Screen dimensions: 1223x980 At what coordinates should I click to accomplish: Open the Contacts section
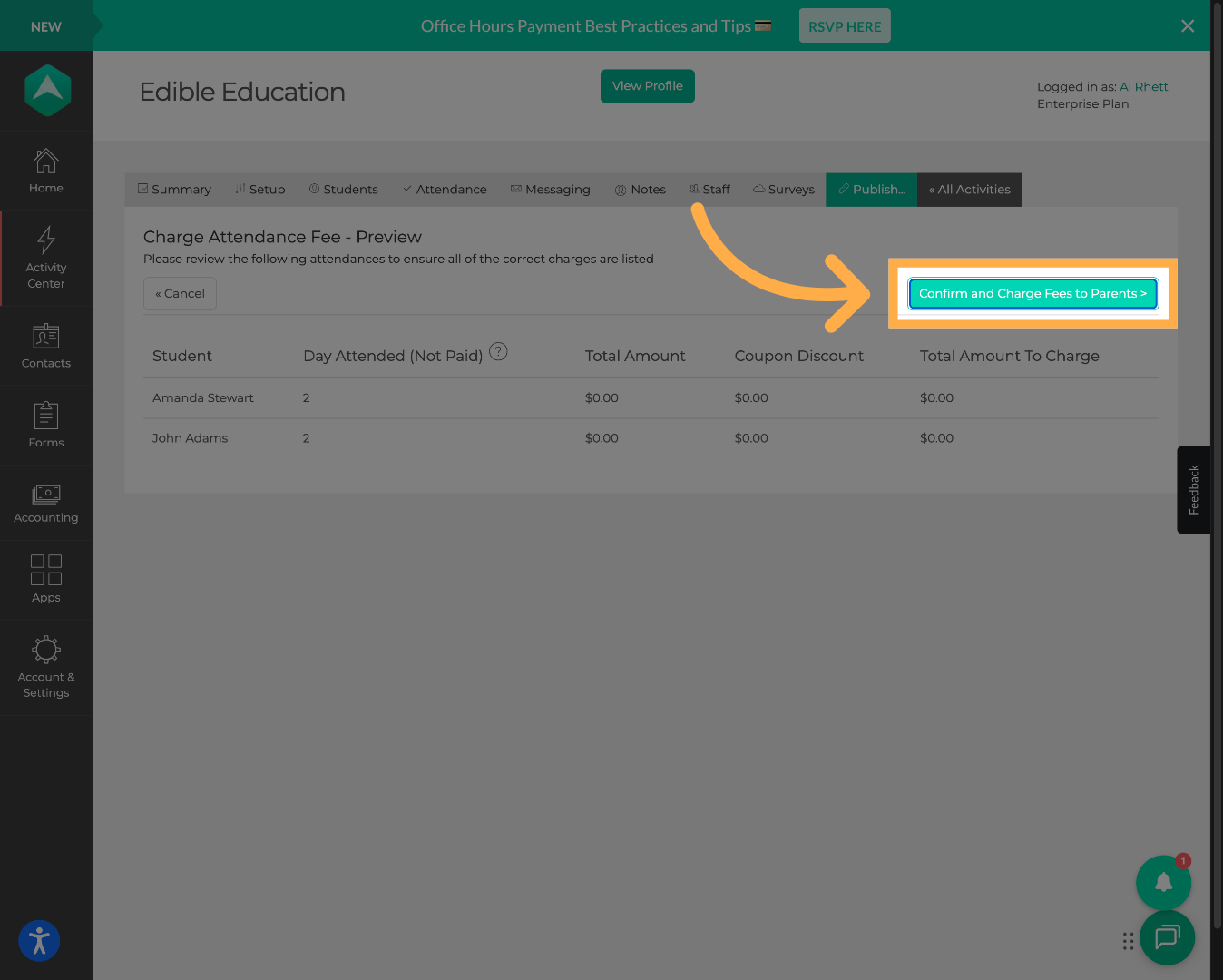point(45,345)
